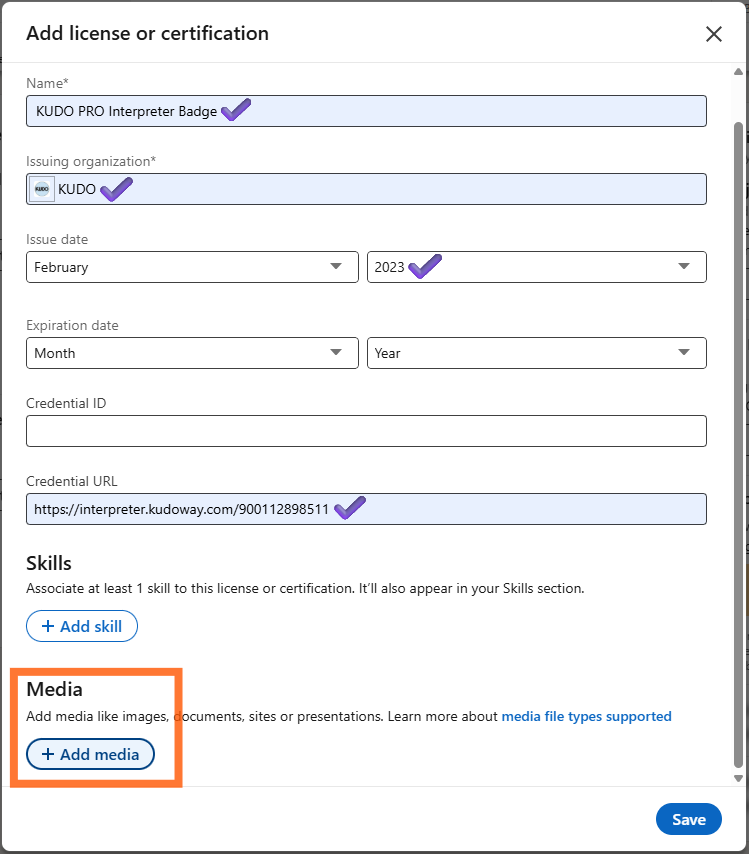Click checkmark beside KUDO PRO Interpreter Badge

(x=235, y=110)
